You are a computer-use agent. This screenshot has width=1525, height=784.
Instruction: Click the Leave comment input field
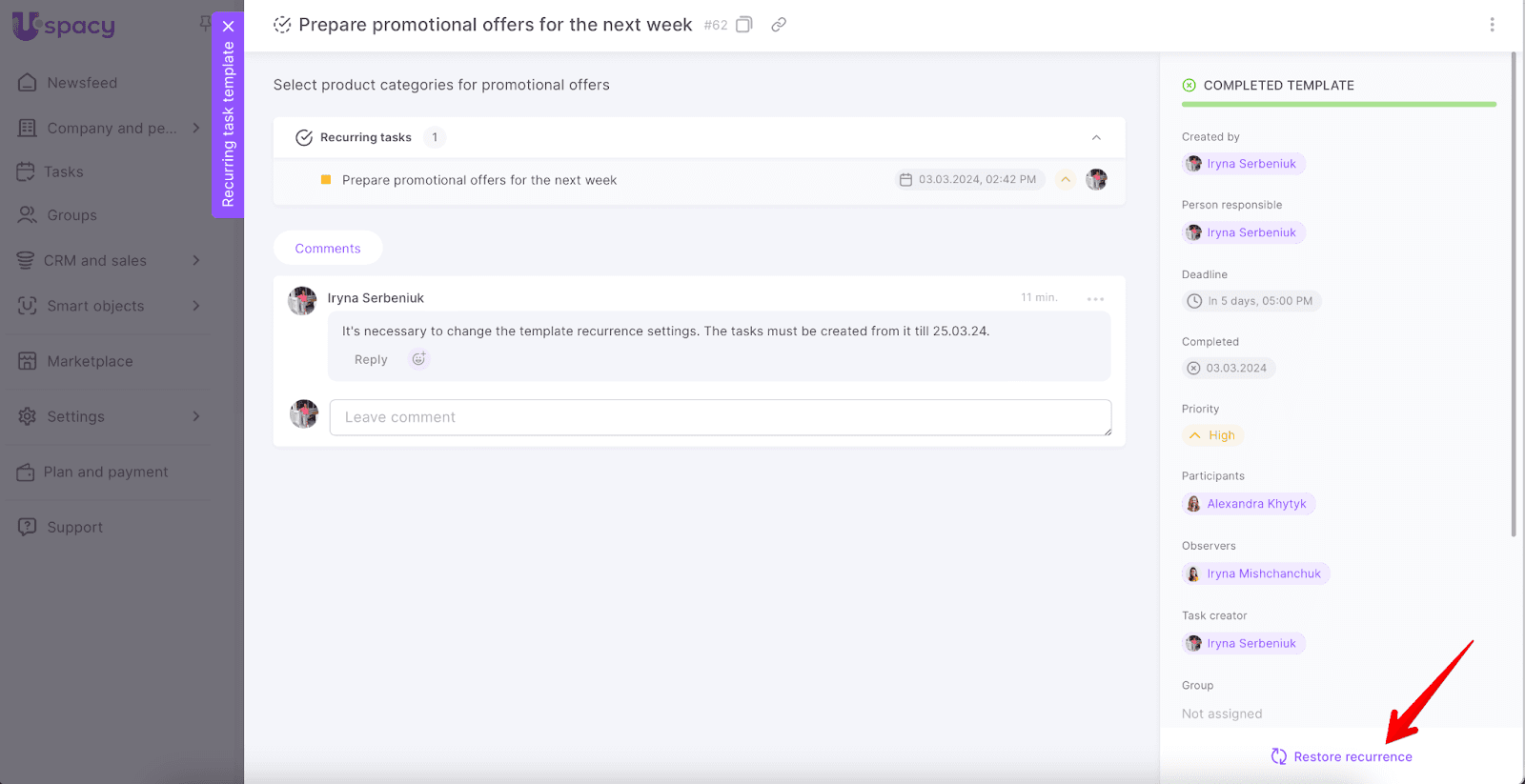coord(720,417)
